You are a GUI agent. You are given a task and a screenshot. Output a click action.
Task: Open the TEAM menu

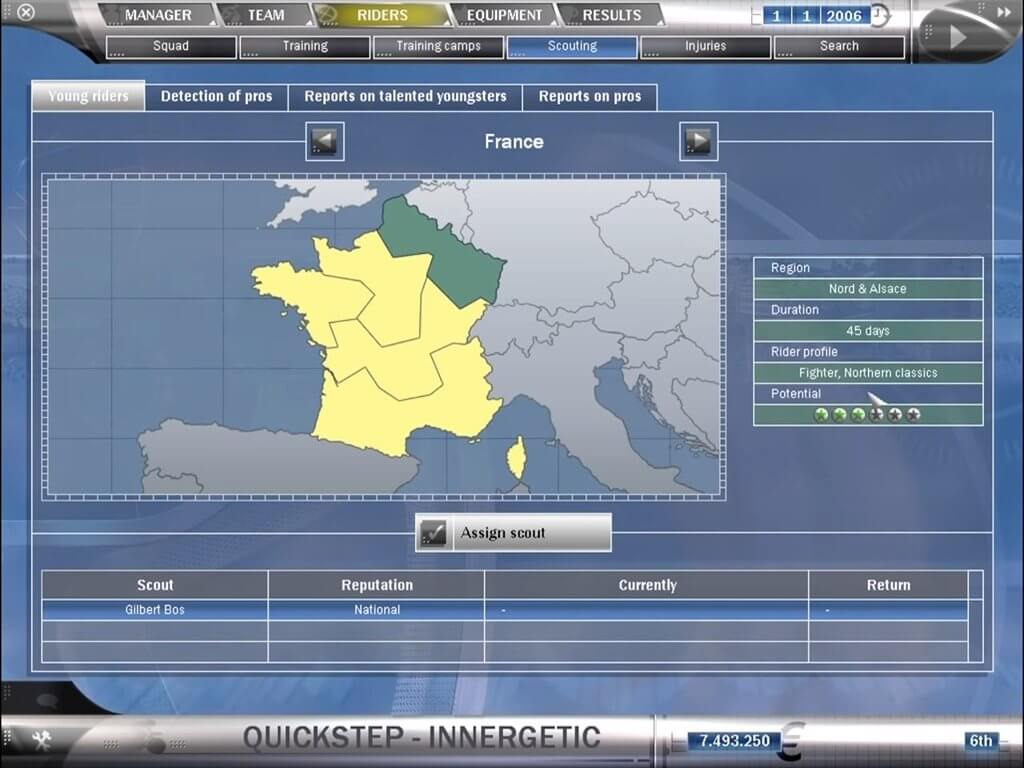pyautogui.click(x=266, y=15)
